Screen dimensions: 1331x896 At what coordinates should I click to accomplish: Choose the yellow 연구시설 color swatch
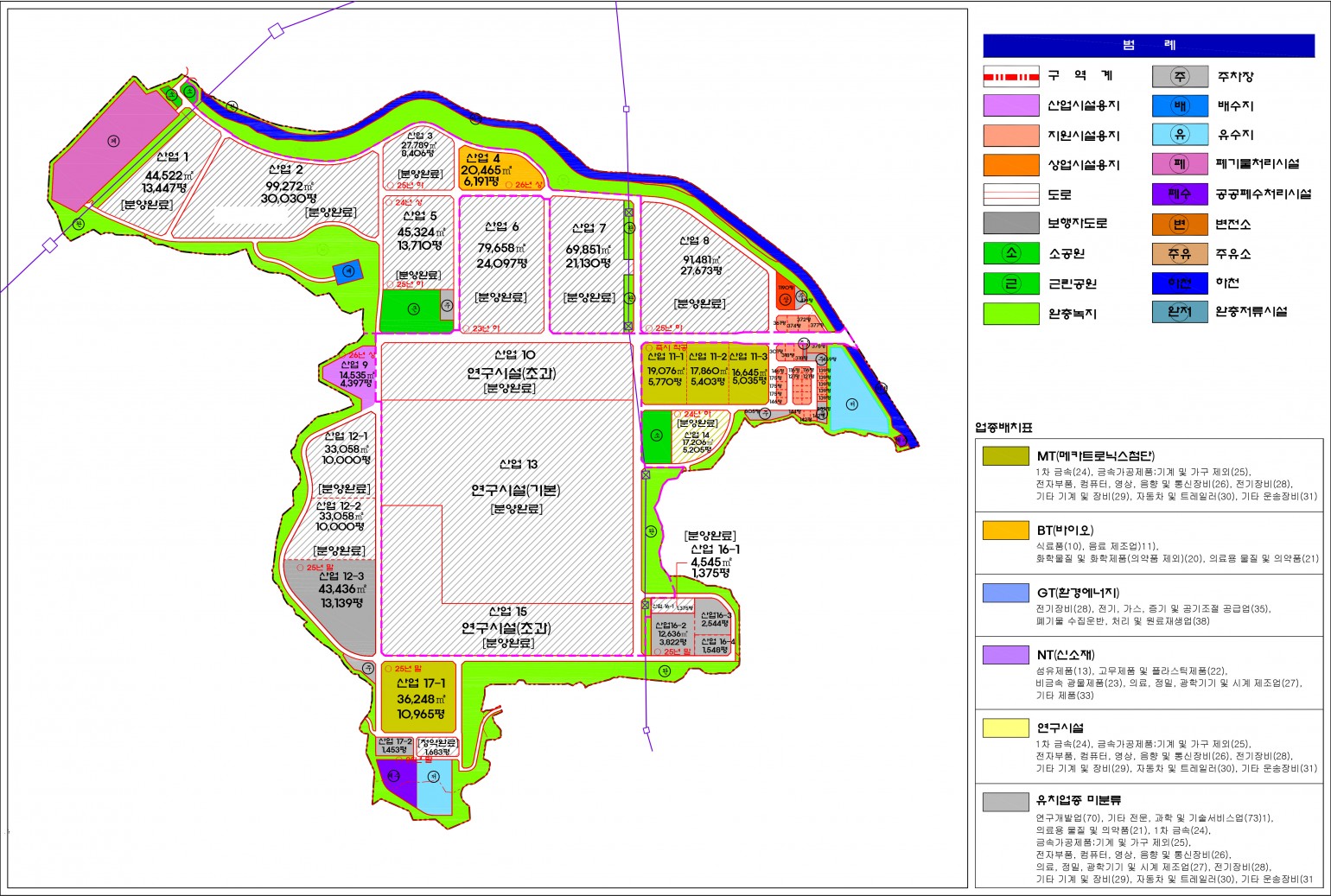click(1005, 728)
